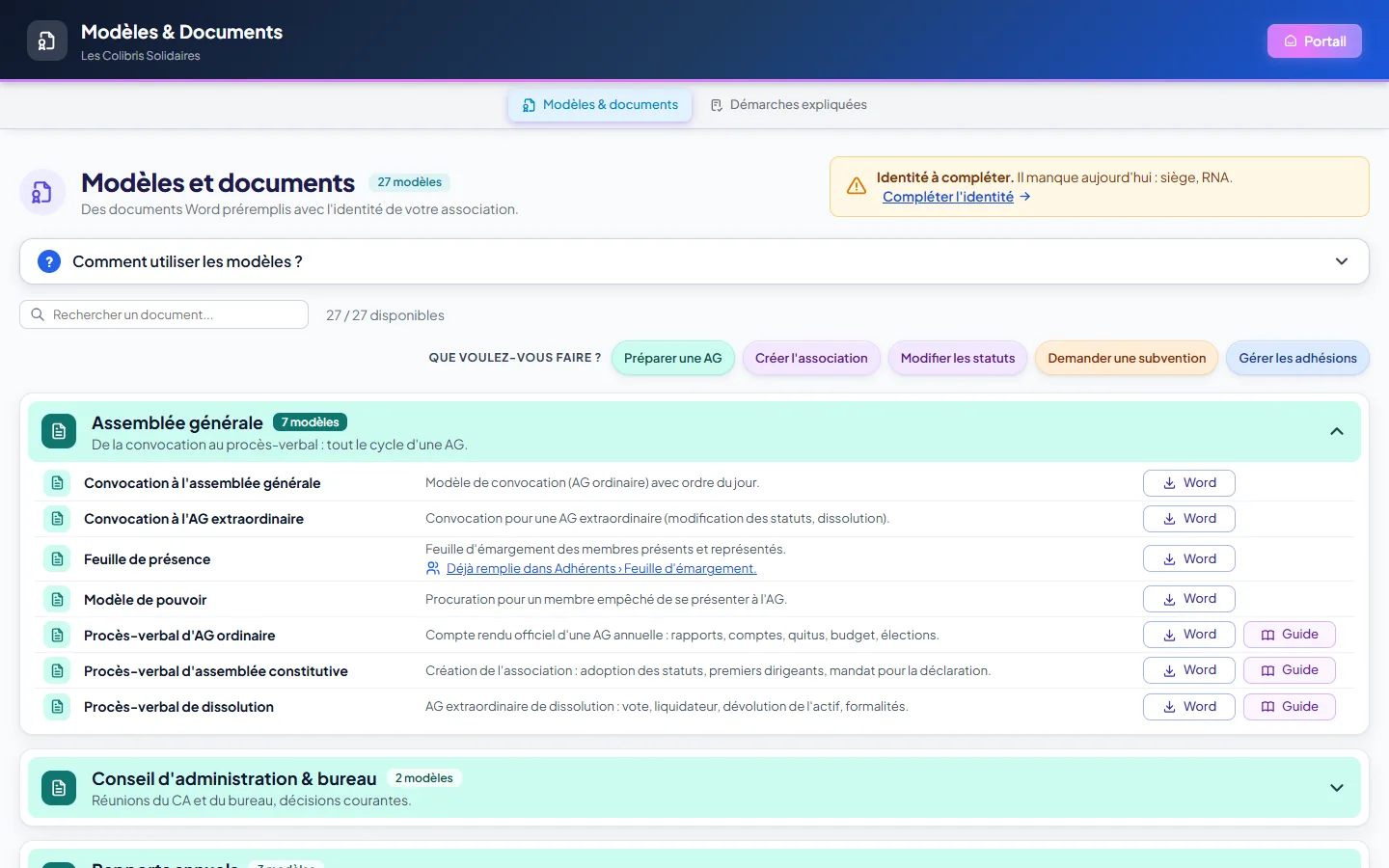Image resolution: width=1389 pixels, height=868 pixels.
Task: Collapse the Assemblée générale section chevron
Action: pos(1337,431)
